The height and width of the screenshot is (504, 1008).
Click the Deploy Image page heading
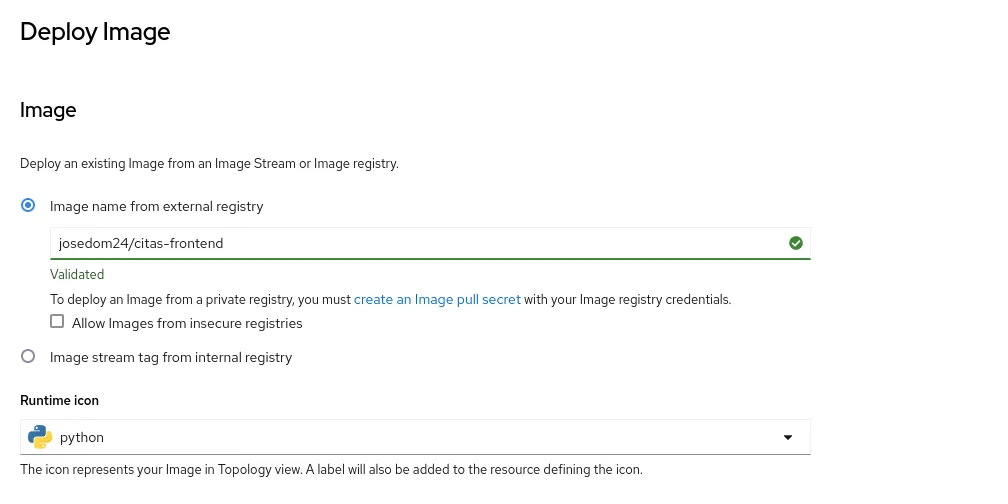coord(95,32)
